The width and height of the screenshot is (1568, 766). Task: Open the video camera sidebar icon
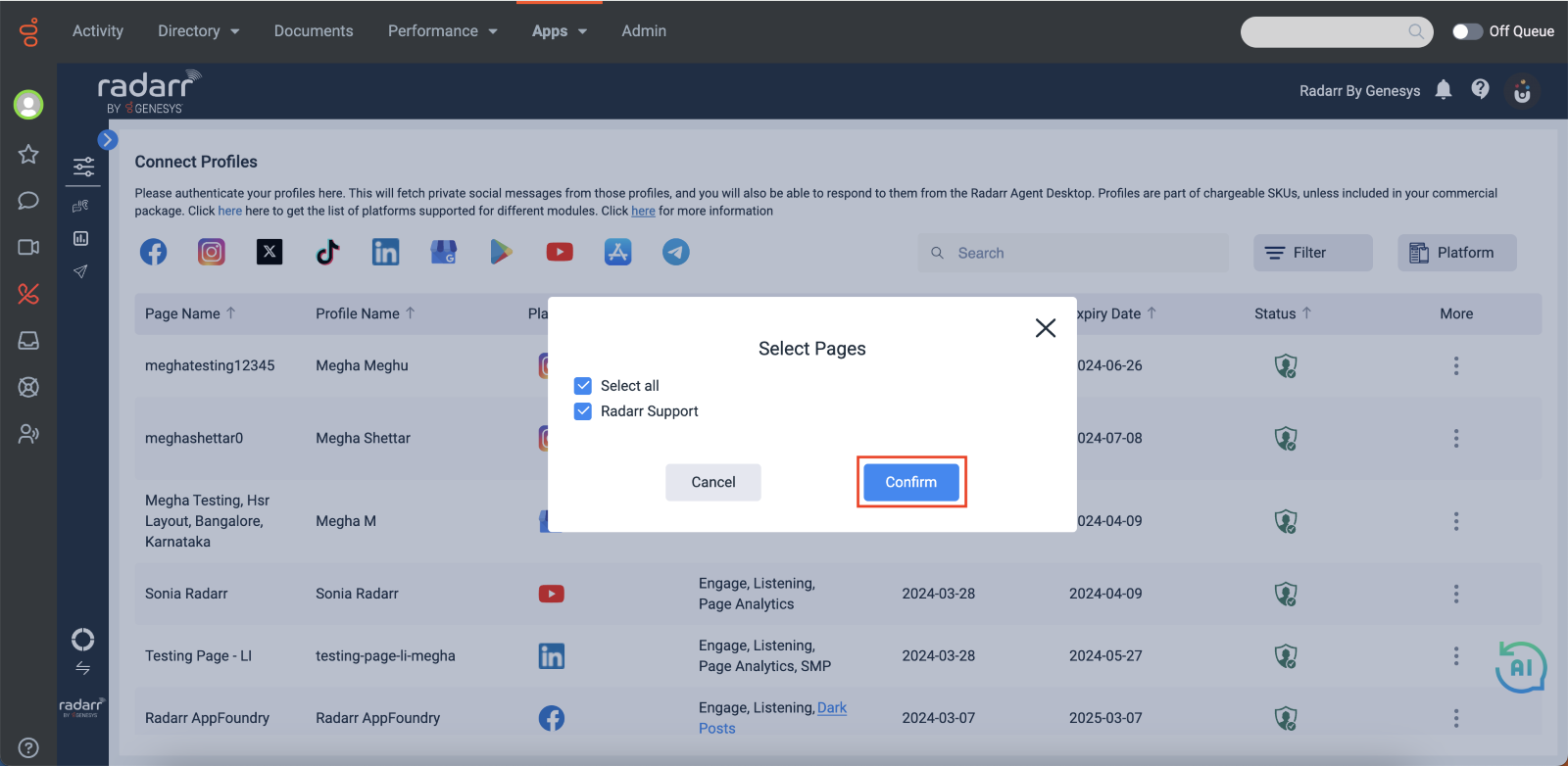(x=28, y=247)
